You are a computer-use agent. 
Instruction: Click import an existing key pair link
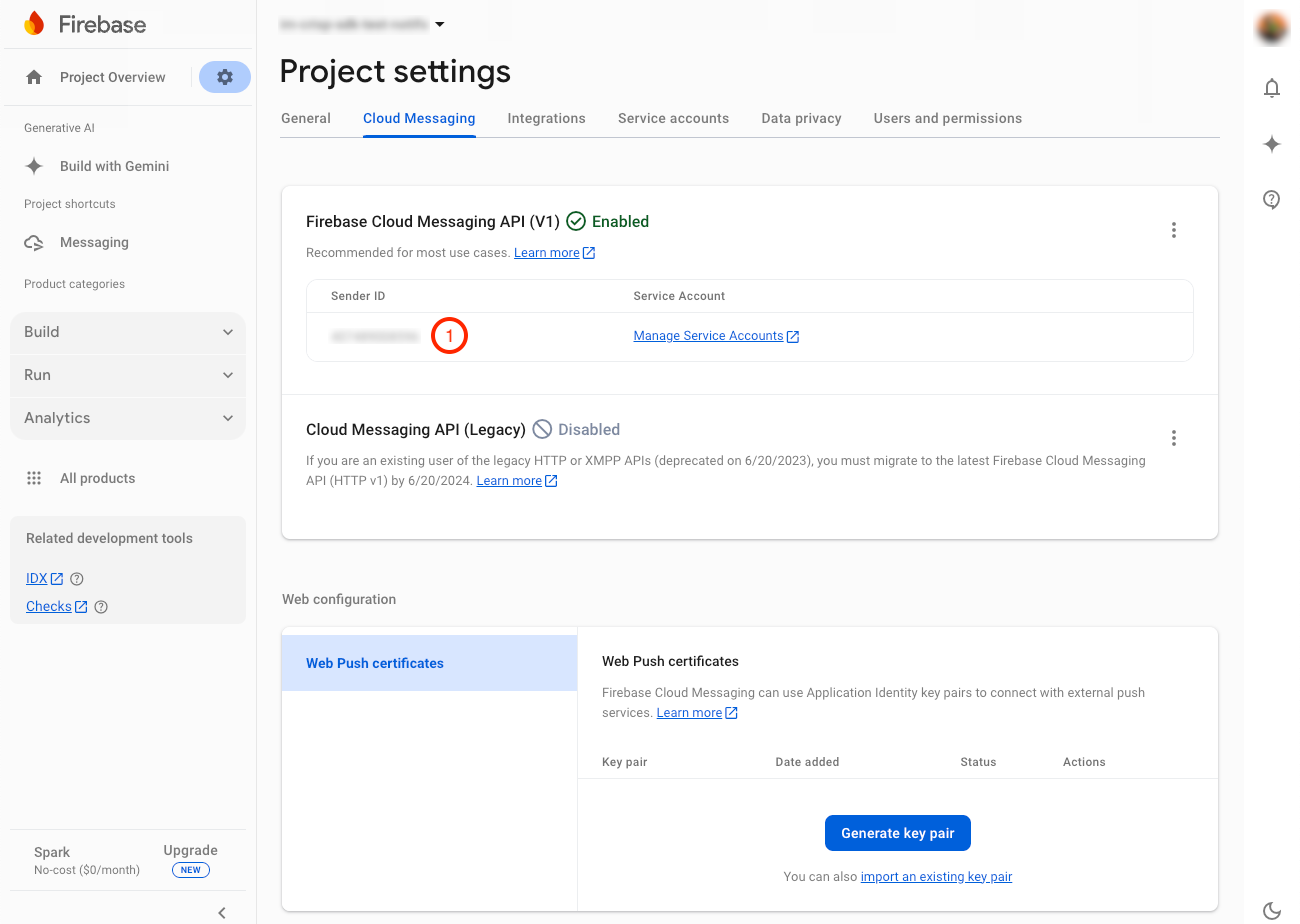936,877
